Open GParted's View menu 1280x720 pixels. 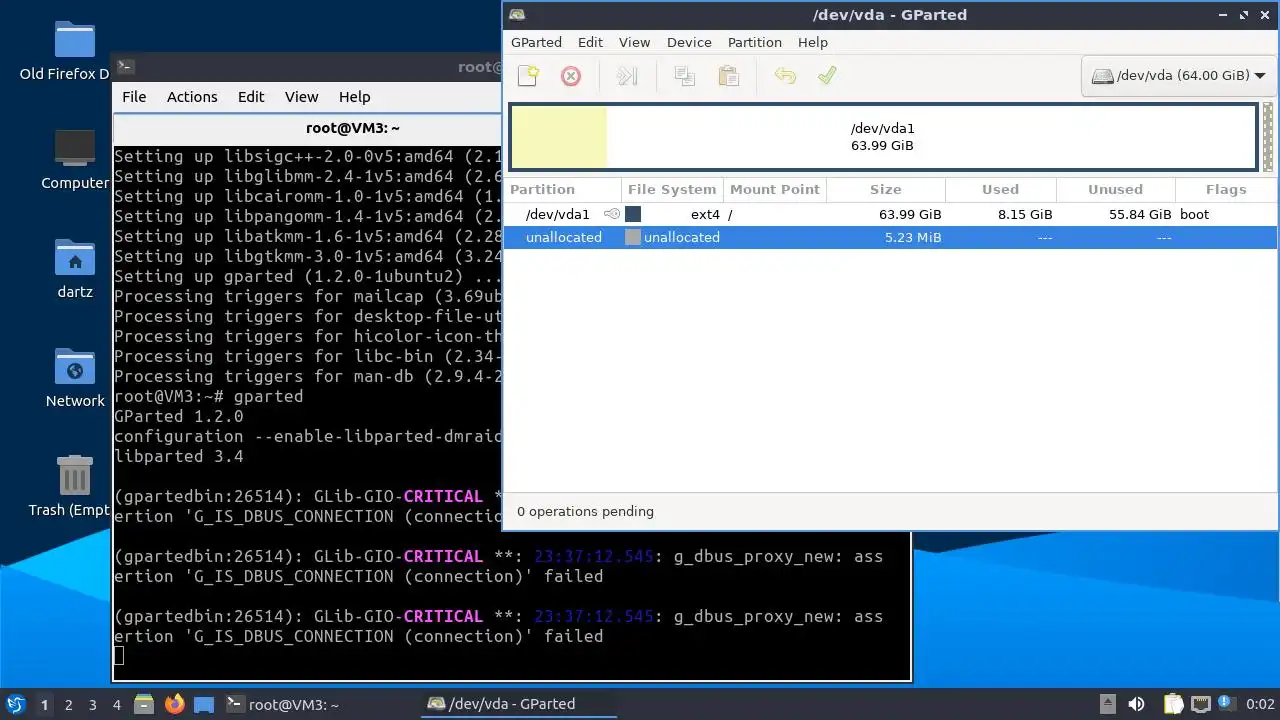click(634, 42)
